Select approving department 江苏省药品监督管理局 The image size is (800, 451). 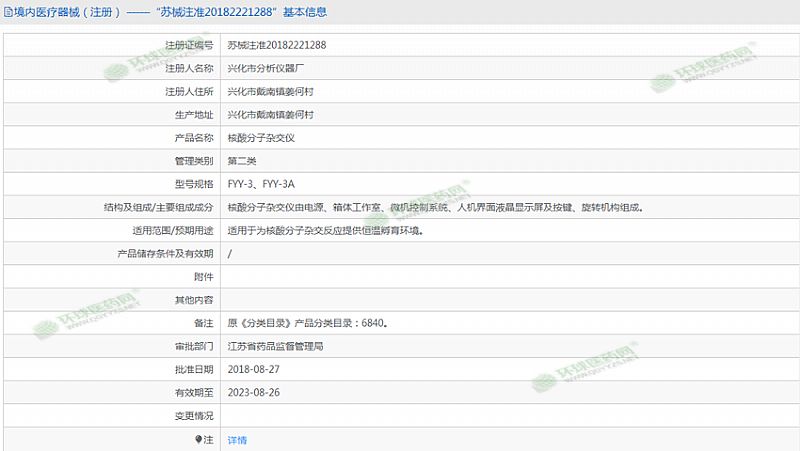[x=276, y=347]
